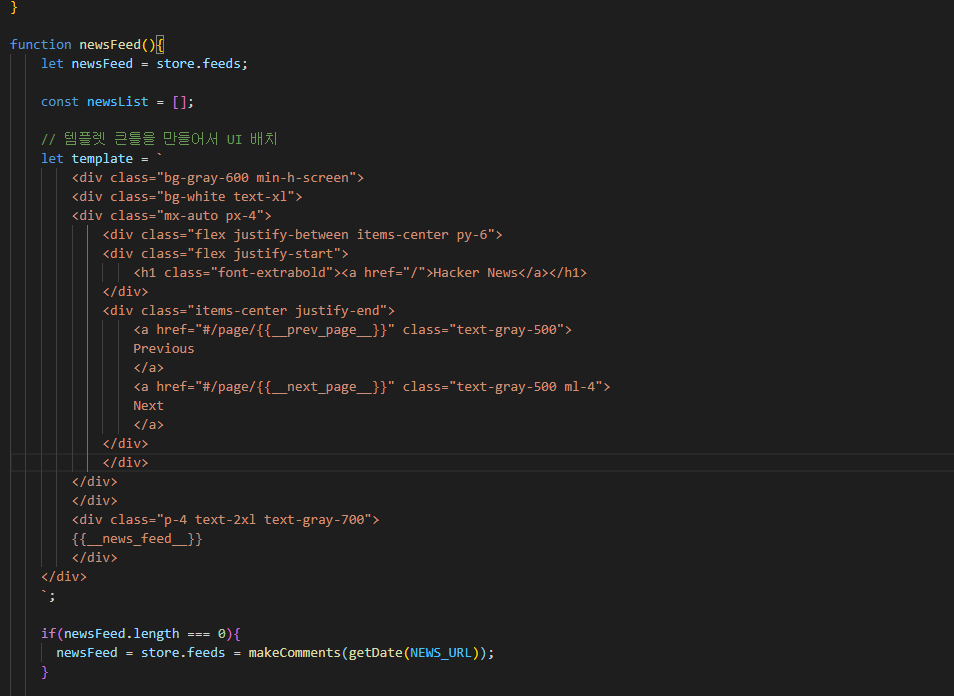Screen dimensions: 954x696
Task: Click the "</a>" tag below Previous
Action: tap(148, 367)
